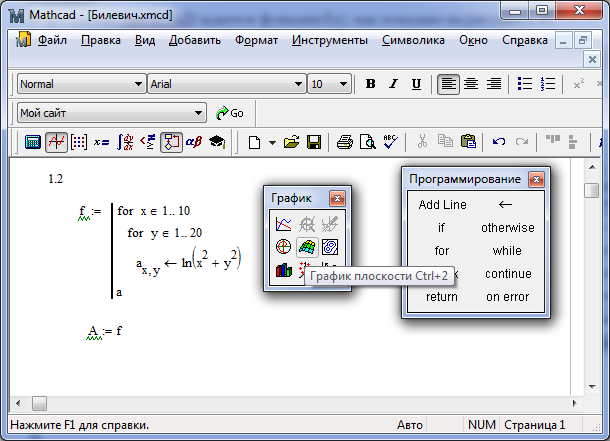Toggle bold formatting
This screenshot has width=610, height=441.
coord(370,84)
